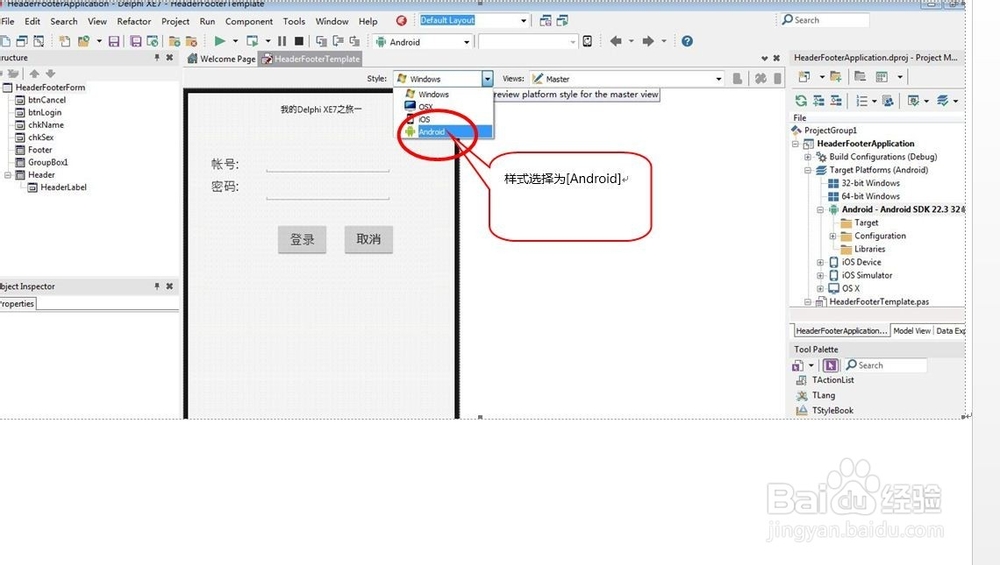Click the Save All toolbar icon
Screen dimensions: 1000x565
136,41
